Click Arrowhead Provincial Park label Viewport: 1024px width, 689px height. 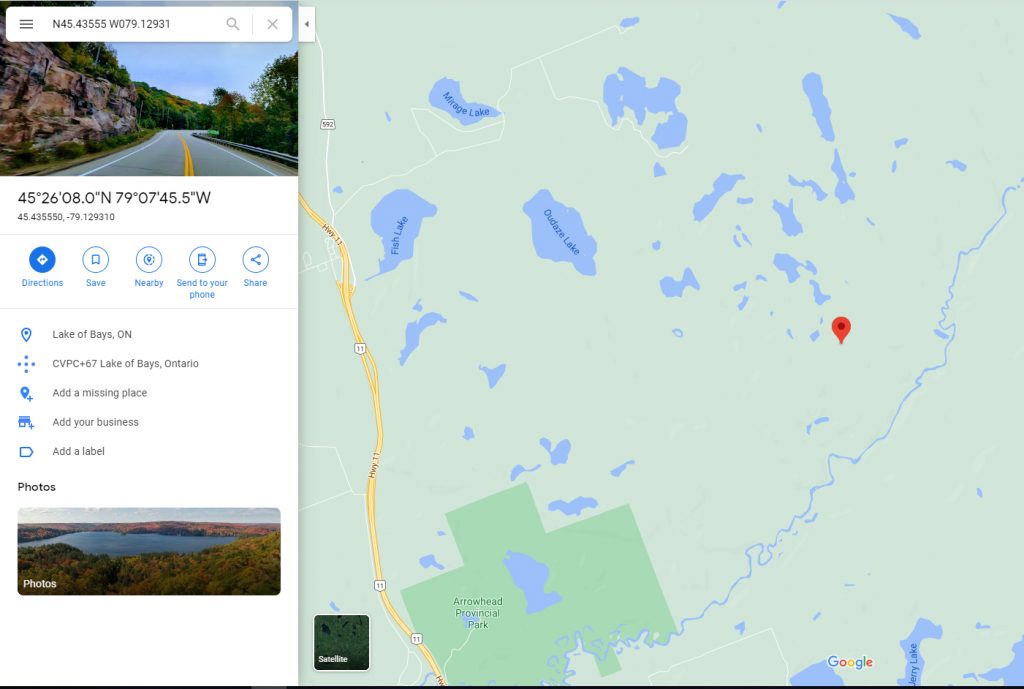(477, 613)
